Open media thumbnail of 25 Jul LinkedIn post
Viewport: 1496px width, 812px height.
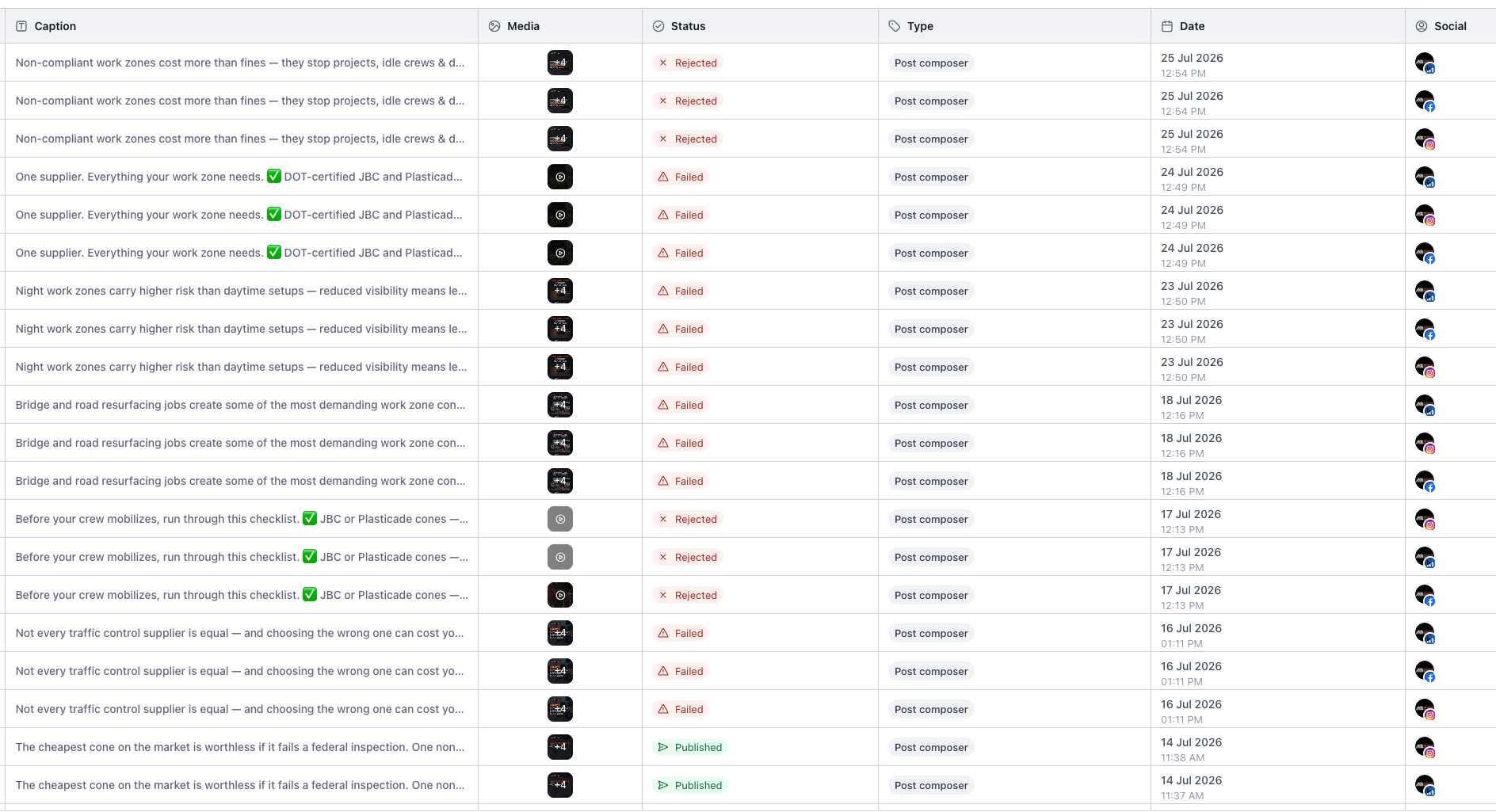click(560, 63)
